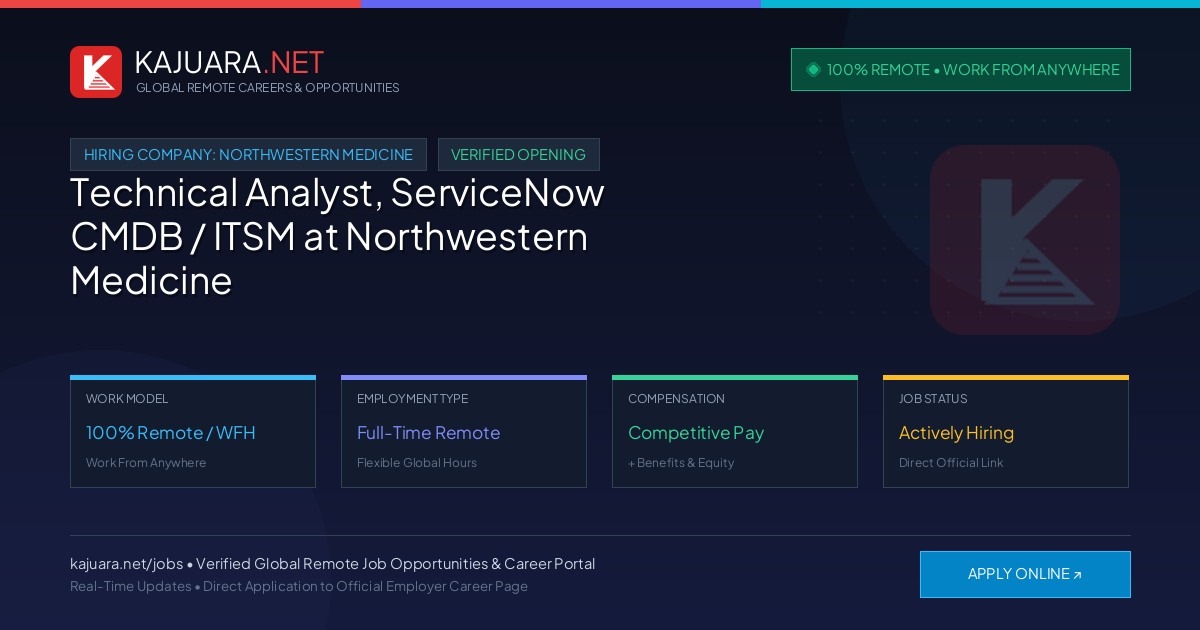
Task: Click the Competitive Pay value
Action: (696, 433)
